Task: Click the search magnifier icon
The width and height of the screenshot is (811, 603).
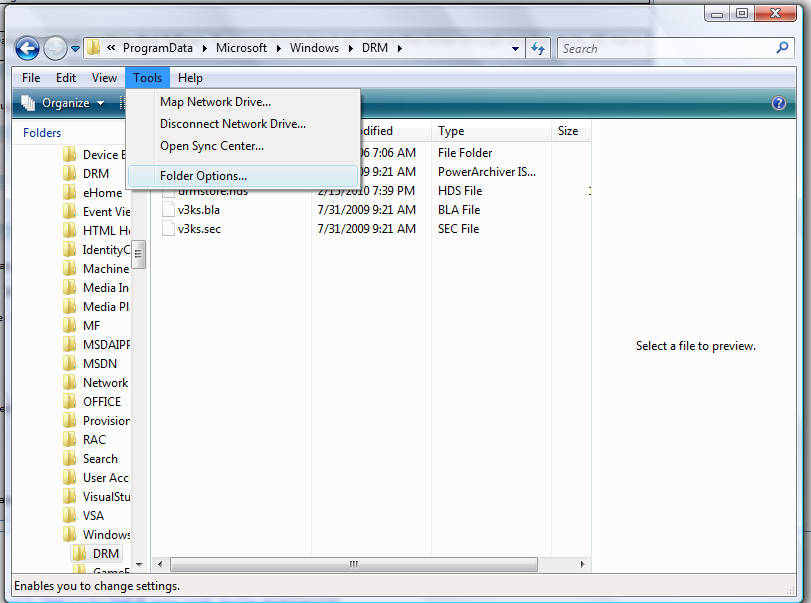Action: (781, 48)
